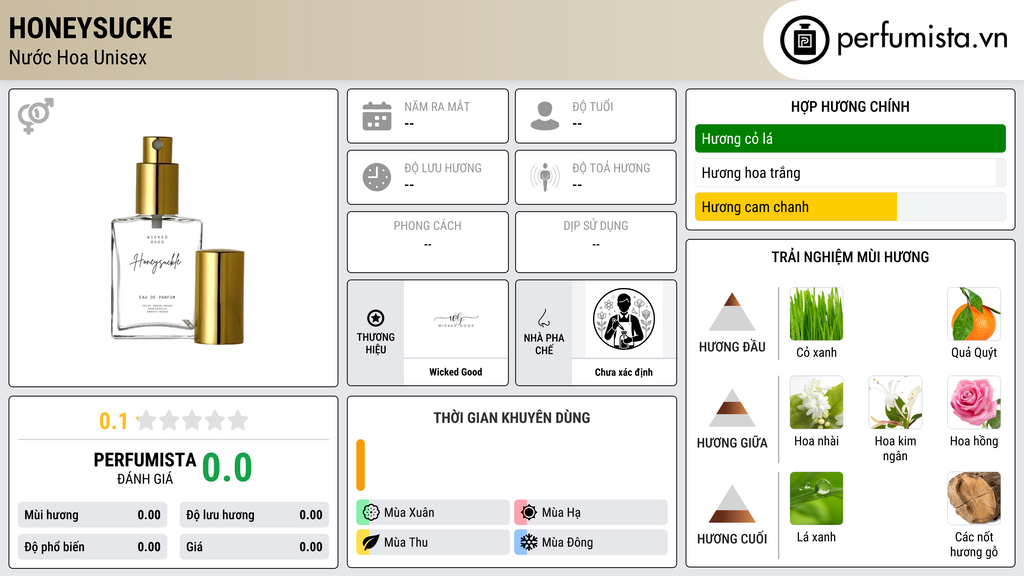Open the Các nốt hương gỗ image

tap(974, 498)
